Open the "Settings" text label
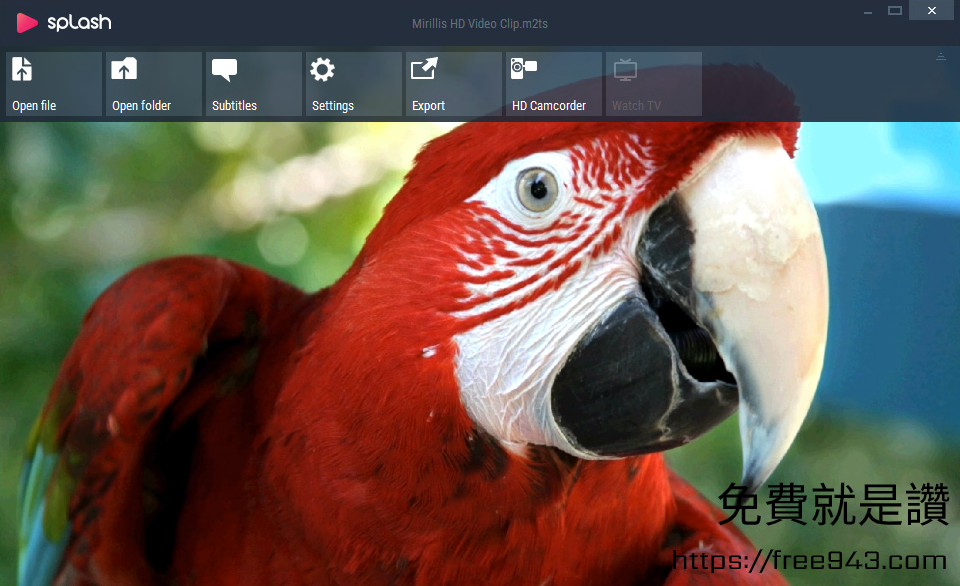960x586 pixels. click(333, 106)
